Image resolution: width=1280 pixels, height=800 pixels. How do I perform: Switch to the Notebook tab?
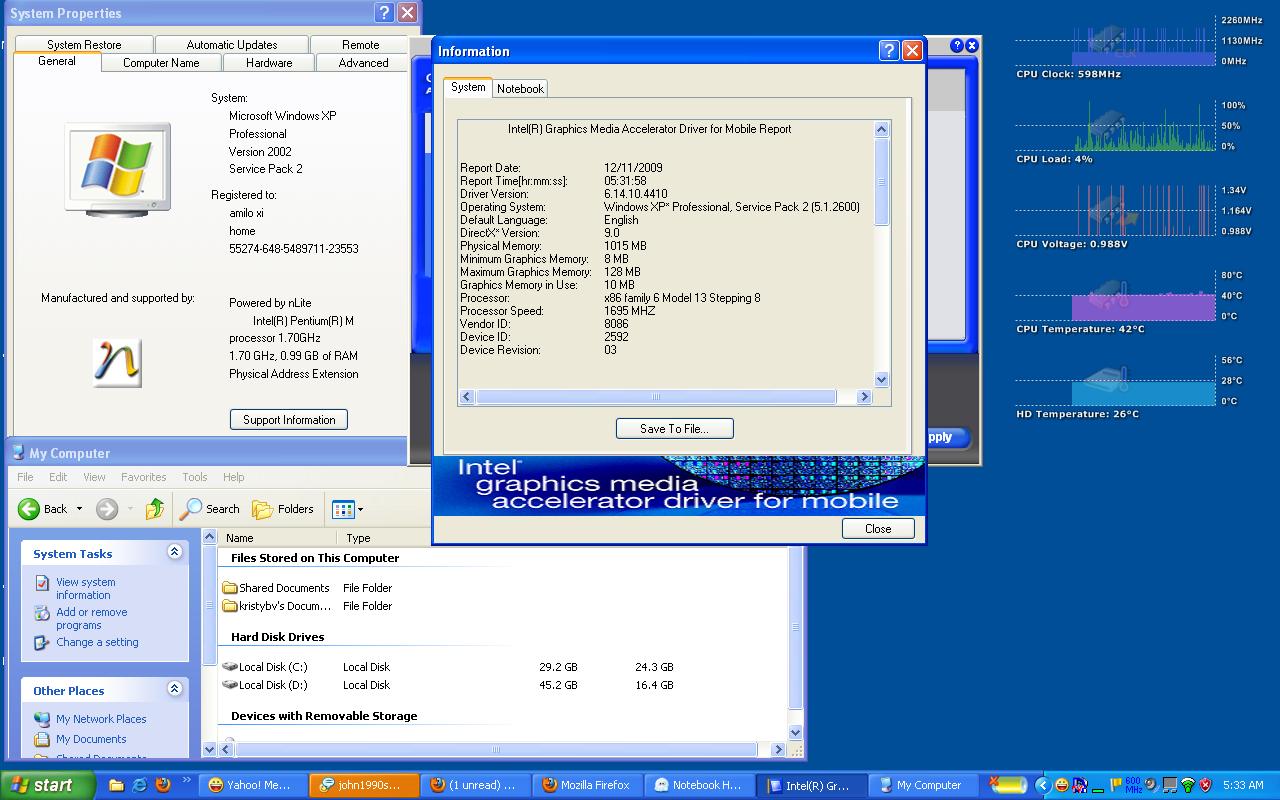(520, 89)
